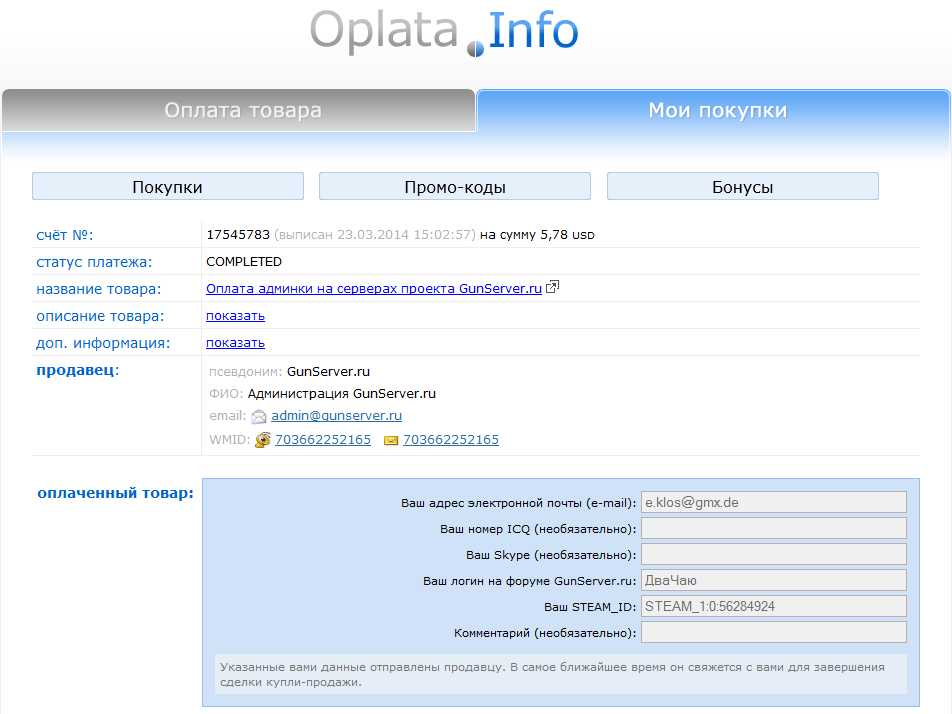The image size is (952, 714).
Task: Click the WebMoney icon next to WMID
Action: point(263,440)
